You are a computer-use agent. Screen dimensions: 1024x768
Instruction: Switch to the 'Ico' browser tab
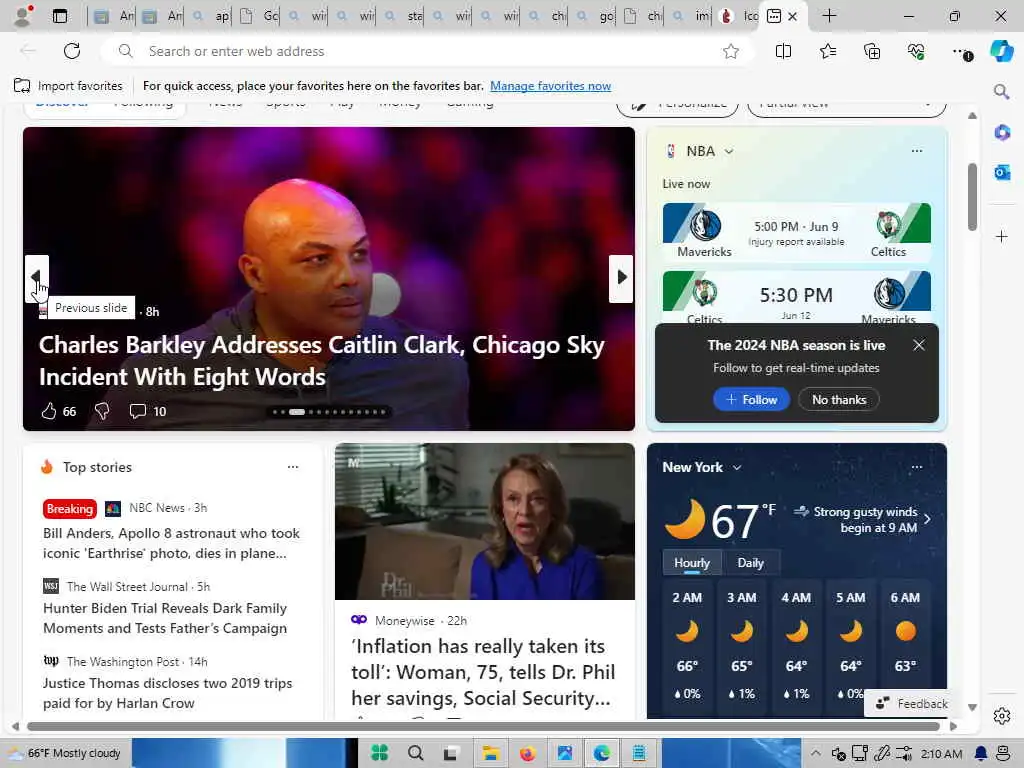point(739,16)
